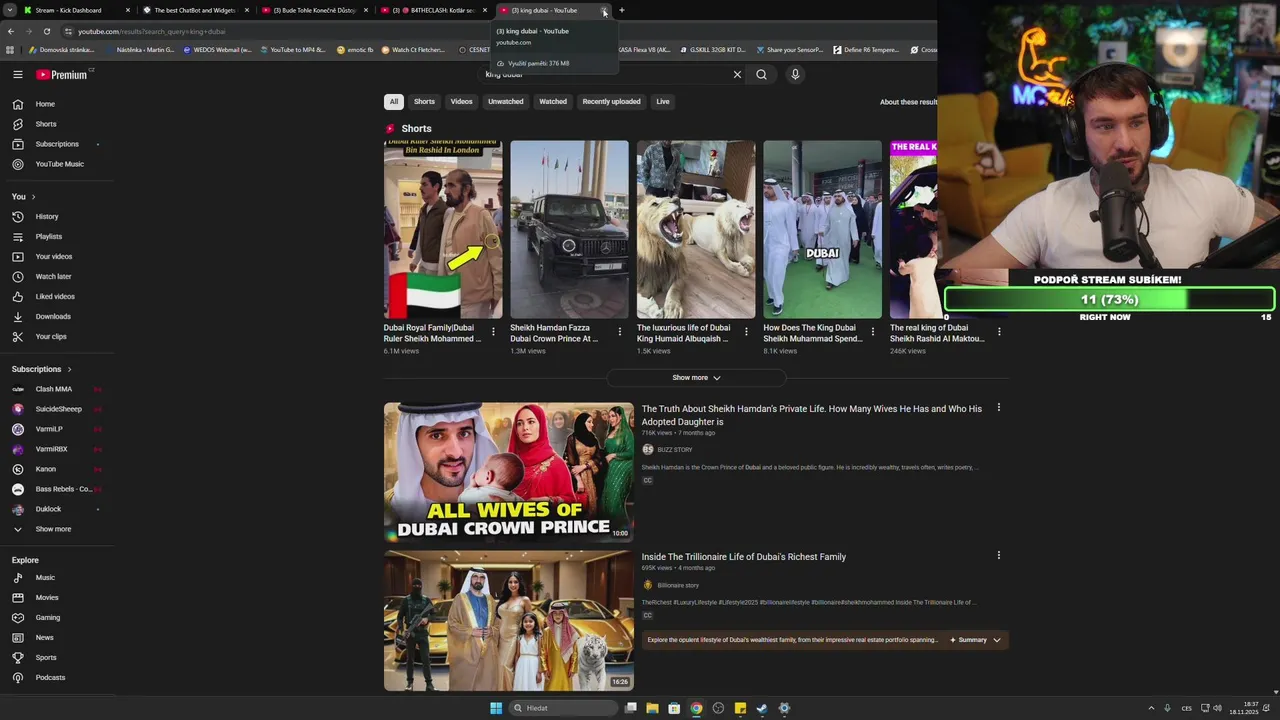The width and height of the screenshot is (1280, 720).
Task: Open File Explorer from taskbar
Action: 652,708
